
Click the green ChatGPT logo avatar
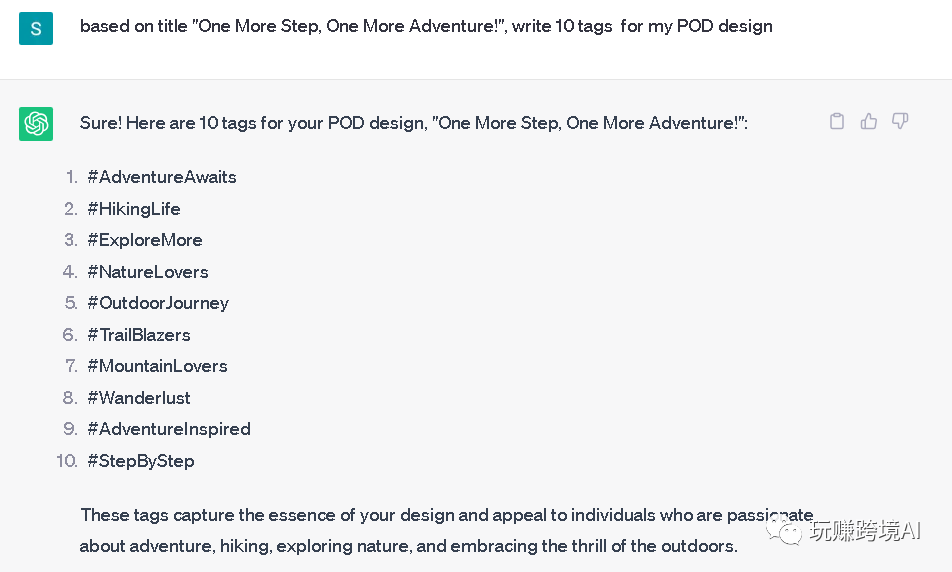click(36, 124)
